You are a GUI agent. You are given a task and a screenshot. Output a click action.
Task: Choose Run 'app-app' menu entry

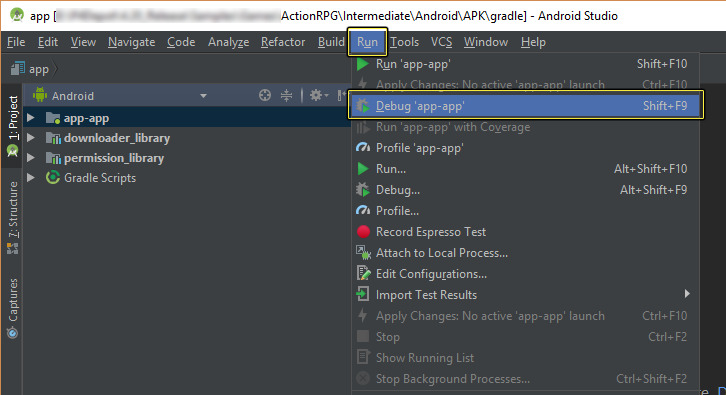coord(525,64)
